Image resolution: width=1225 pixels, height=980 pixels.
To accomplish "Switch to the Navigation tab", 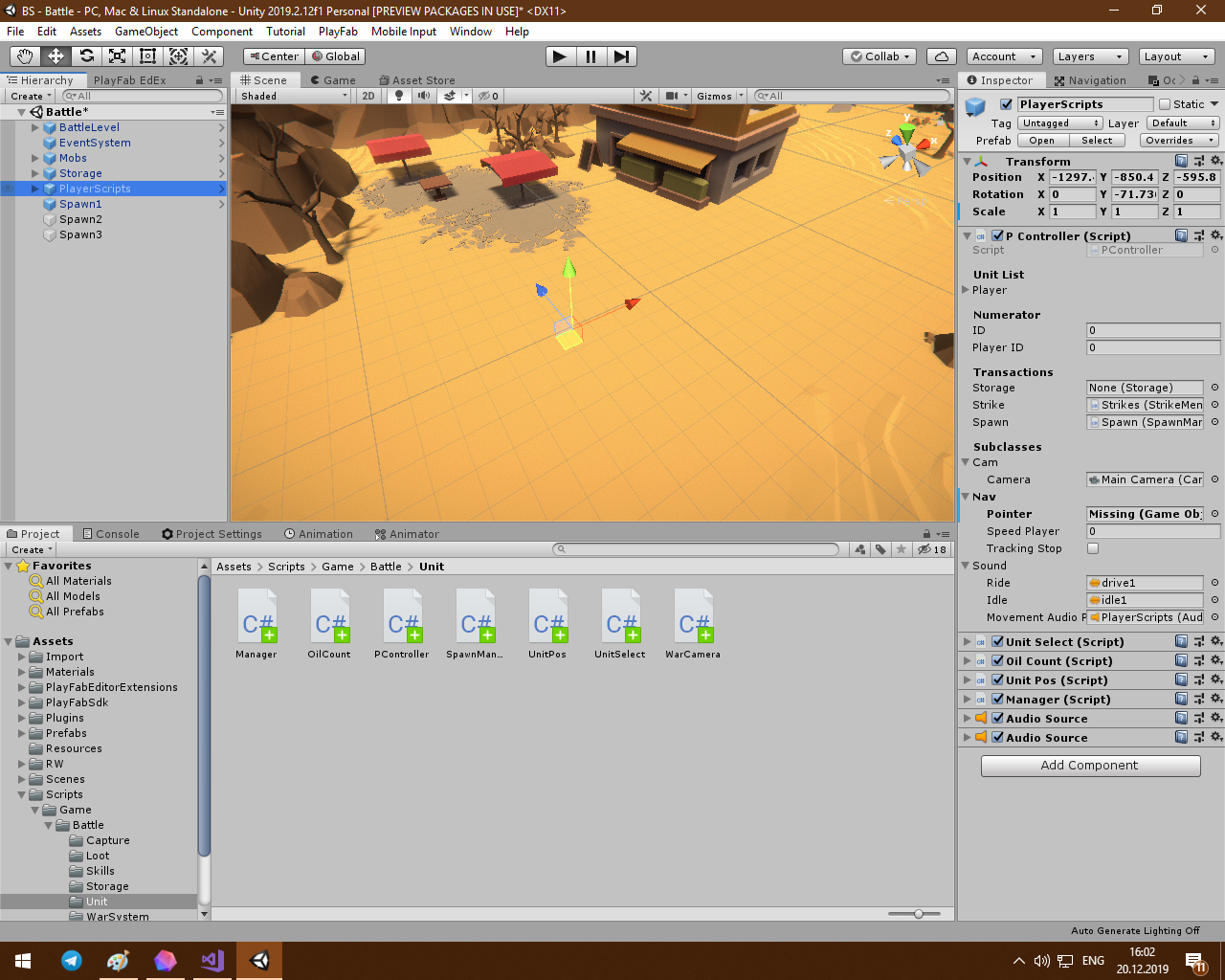I will point(1090,80).
